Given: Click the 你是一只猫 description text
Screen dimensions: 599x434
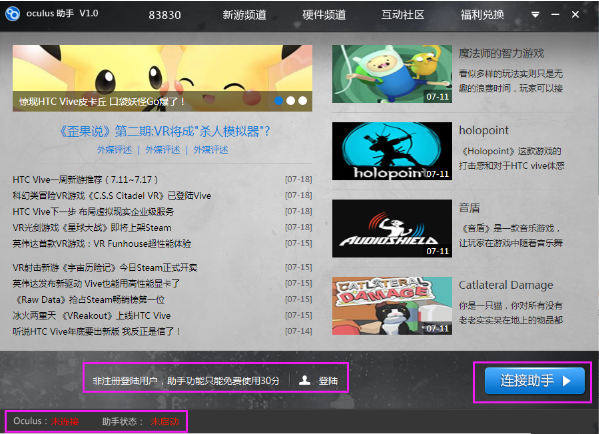Looking at the screenshot, I should point(511,313).
